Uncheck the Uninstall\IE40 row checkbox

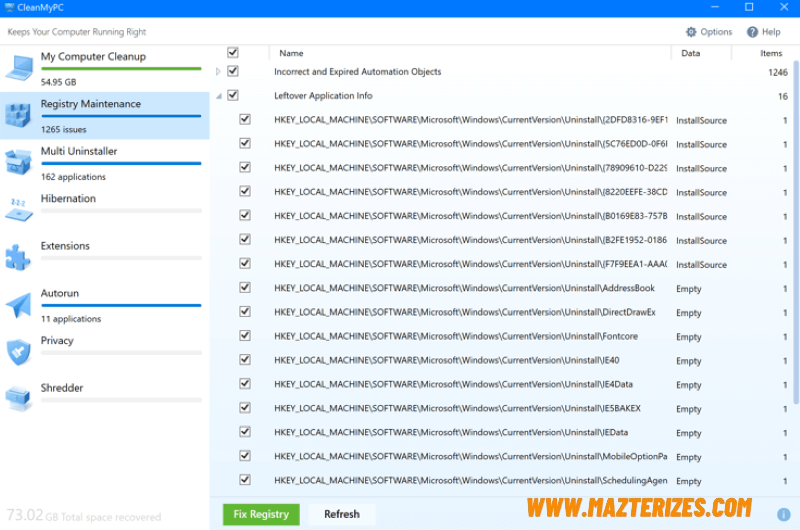245,360
